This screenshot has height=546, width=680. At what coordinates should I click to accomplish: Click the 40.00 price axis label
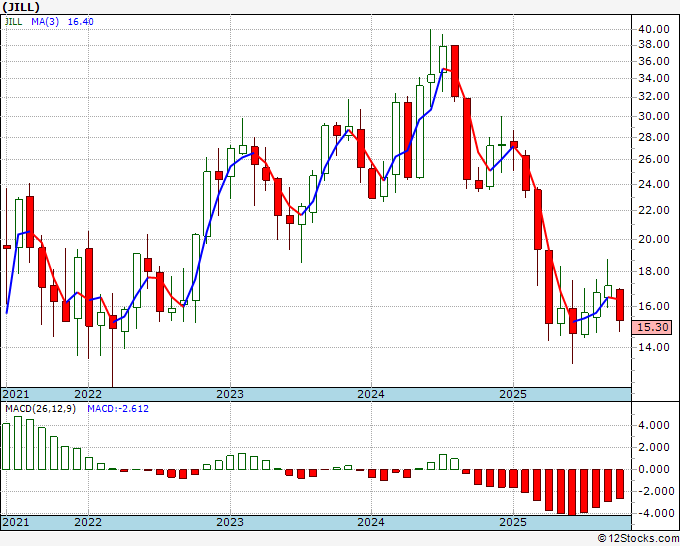654,29
